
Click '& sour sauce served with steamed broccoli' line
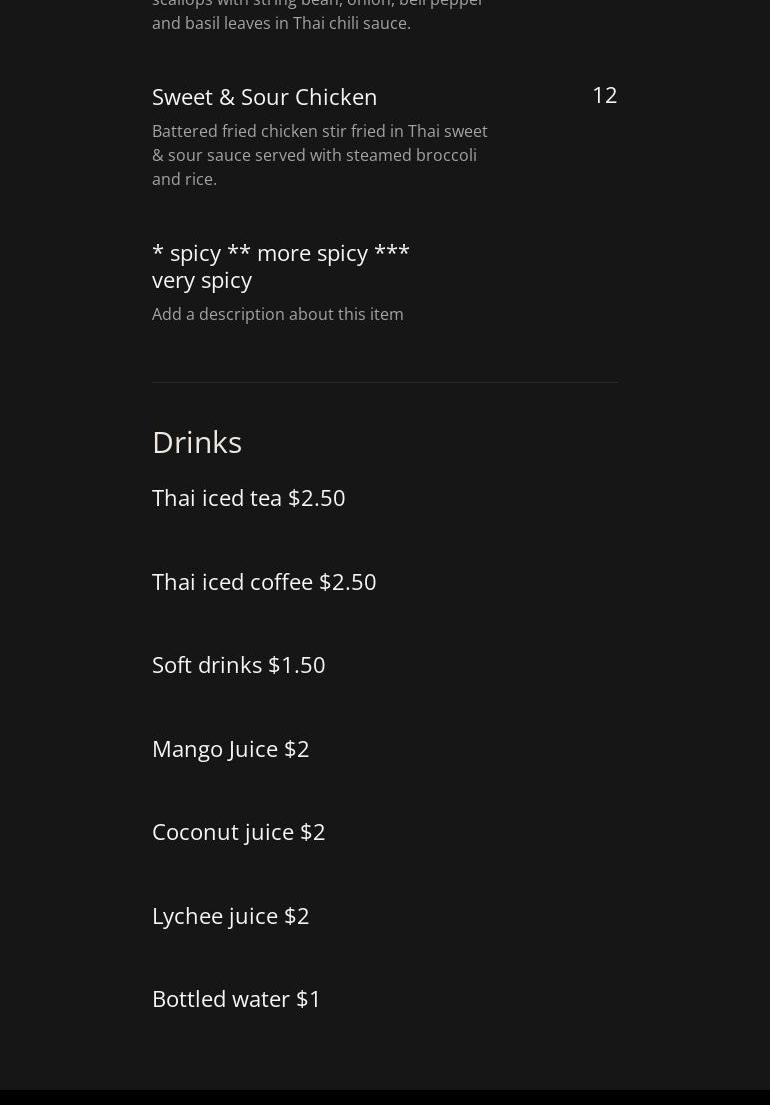314,155
